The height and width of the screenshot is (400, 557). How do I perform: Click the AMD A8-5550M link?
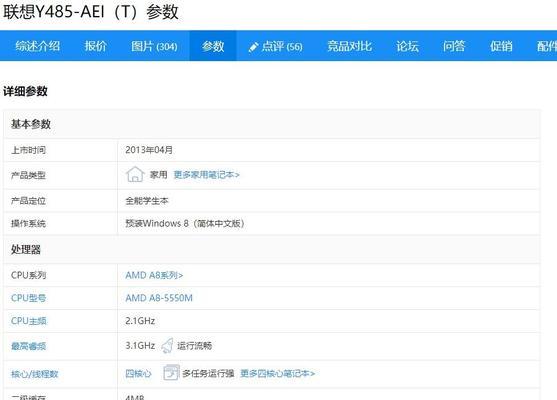tap(159, 298)
